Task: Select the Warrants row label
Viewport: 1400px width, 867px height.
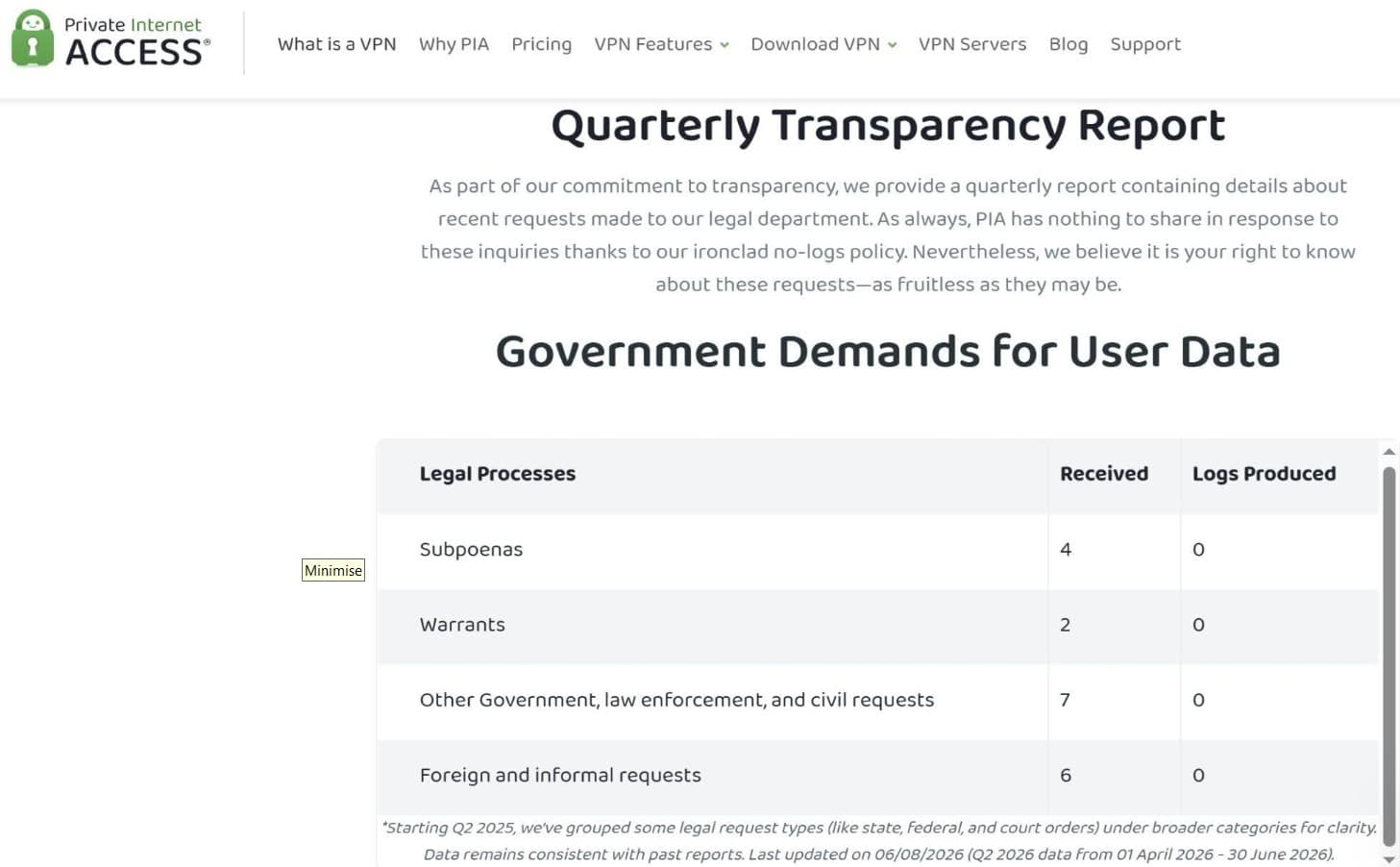Action: click(462, 625)
